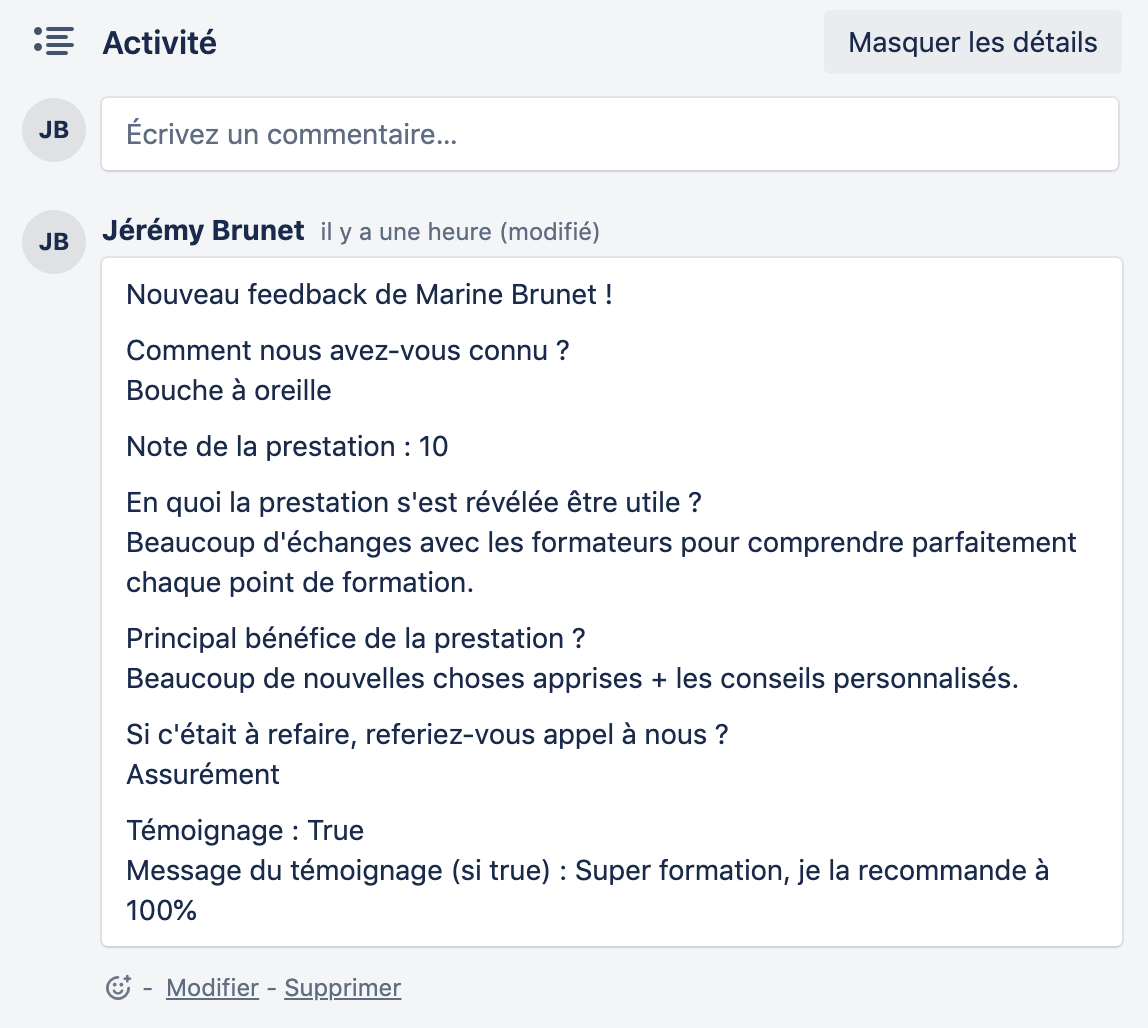Click the JB avatar next to Jérémy Brunet's comment
Viewport: 1148px width, 1028px height.
54,242
